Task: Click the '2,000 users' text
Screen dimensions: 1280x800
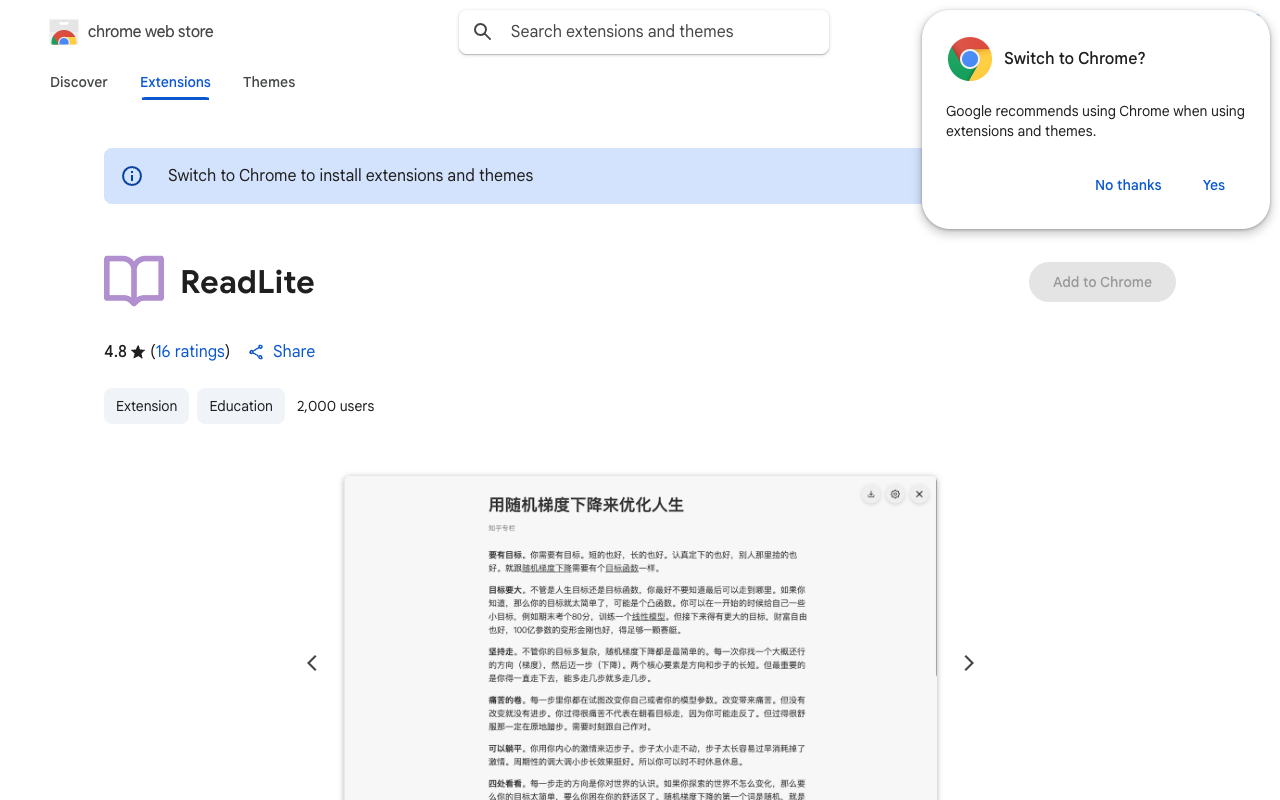Action: pyautogui.click(x=336, y=406)
